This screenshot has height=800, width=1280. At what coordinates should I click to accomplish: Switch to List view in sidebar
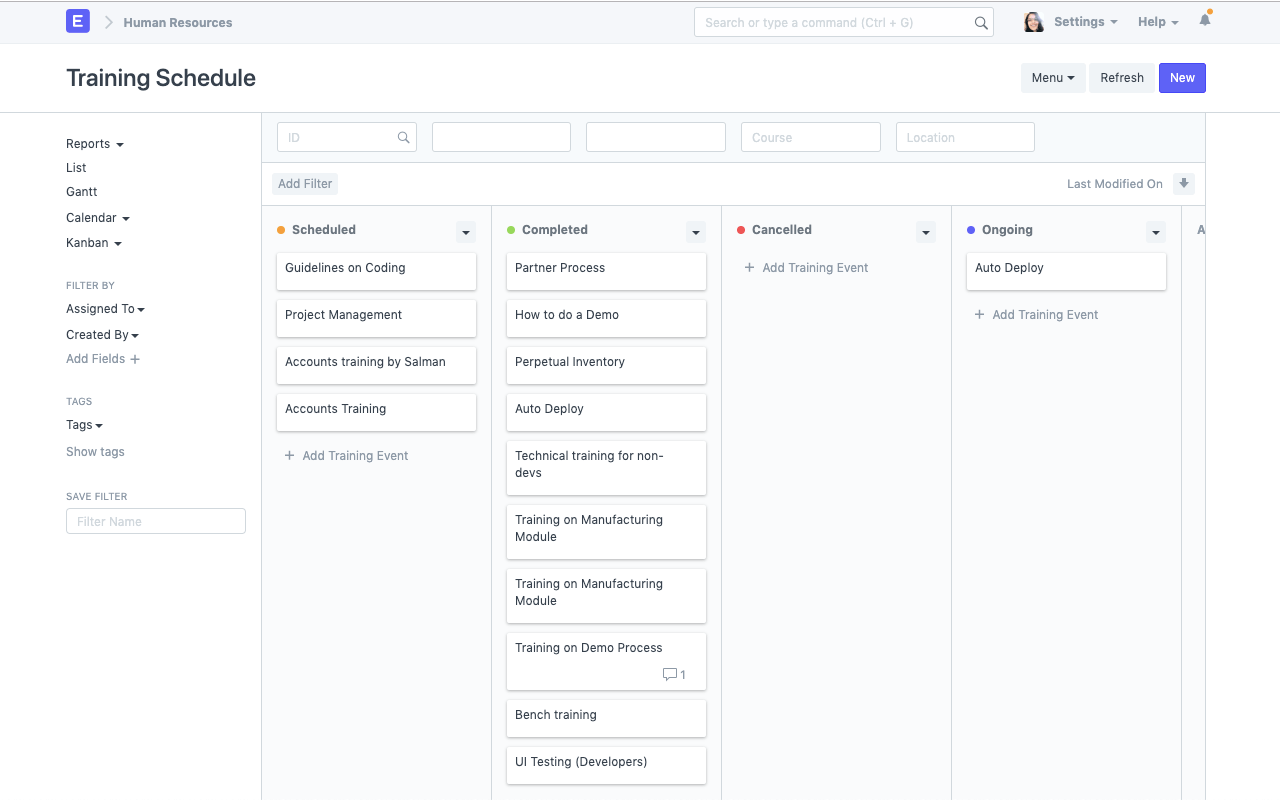tap(76, 168)
